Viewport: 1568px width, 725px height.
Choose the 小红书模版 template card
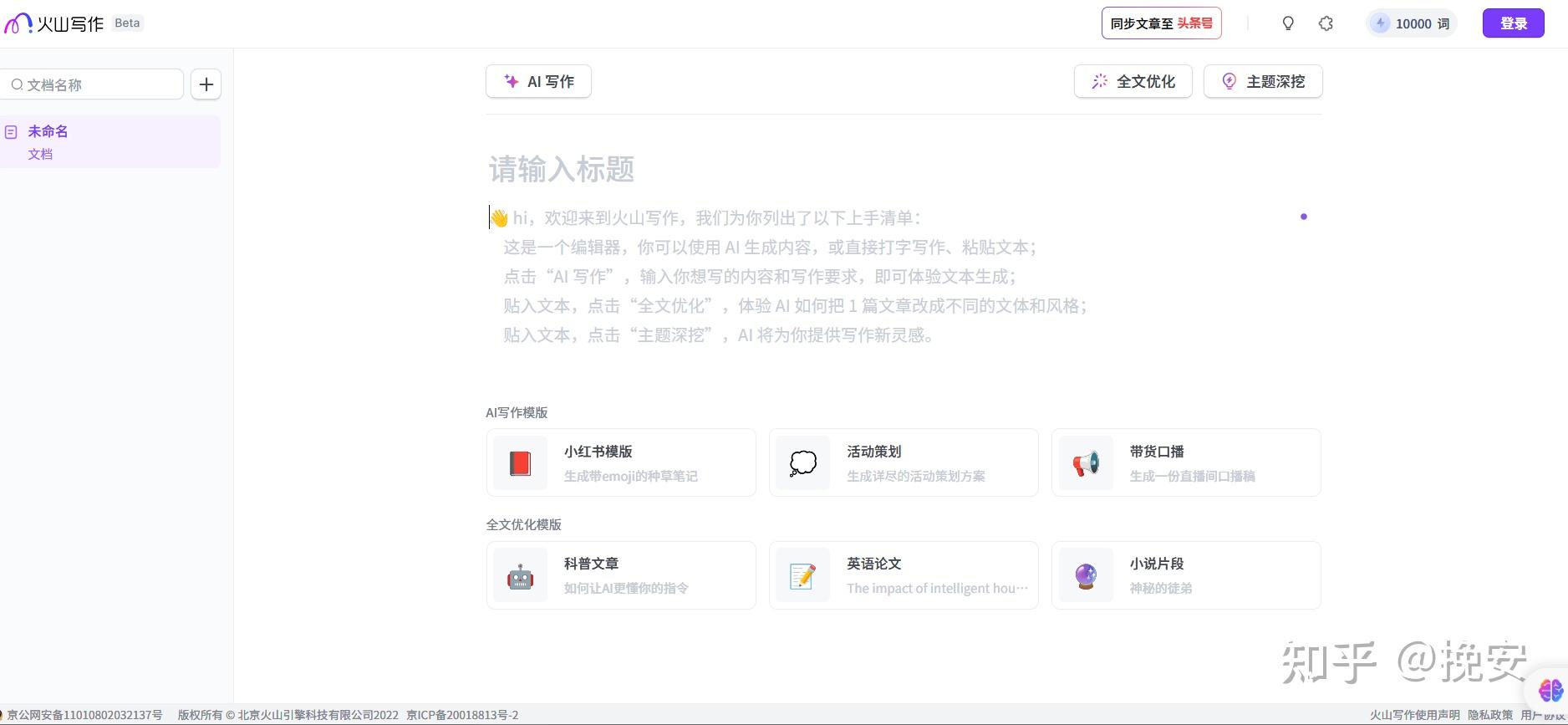coord(621,462)
